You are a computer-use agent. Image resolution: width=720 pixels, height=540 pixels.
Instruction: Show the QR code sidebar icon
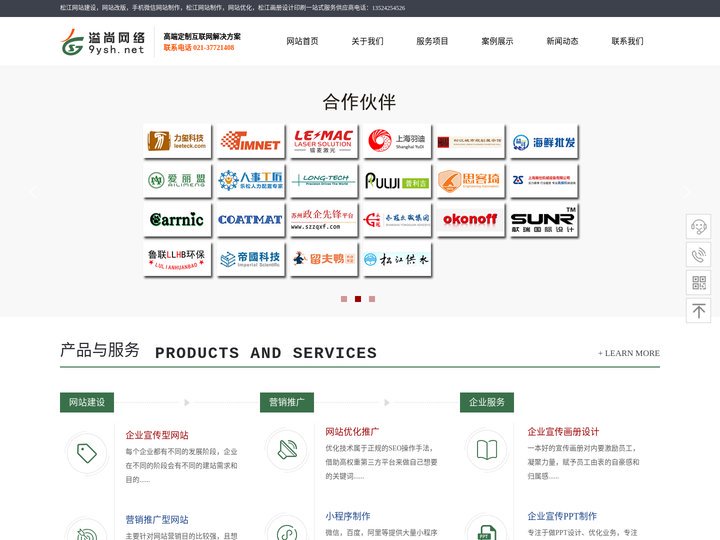pyautogui.click(x=698, y=282)
